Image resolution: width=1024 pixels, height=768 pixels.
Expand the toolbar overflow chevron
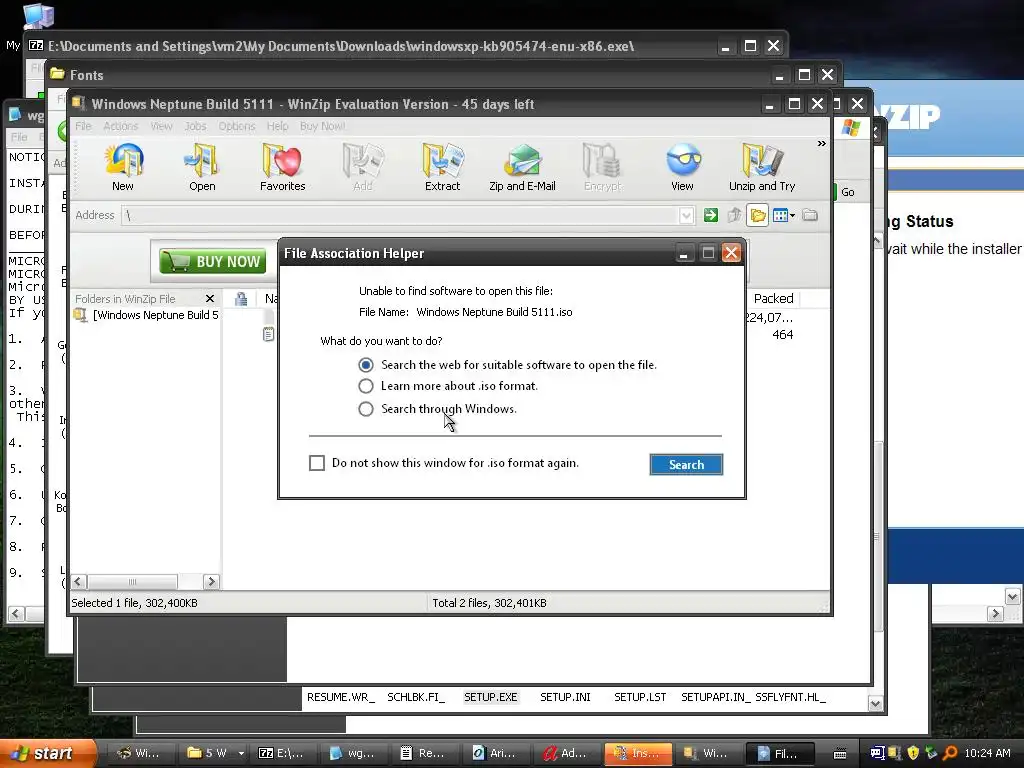click(x=821, y=144)
